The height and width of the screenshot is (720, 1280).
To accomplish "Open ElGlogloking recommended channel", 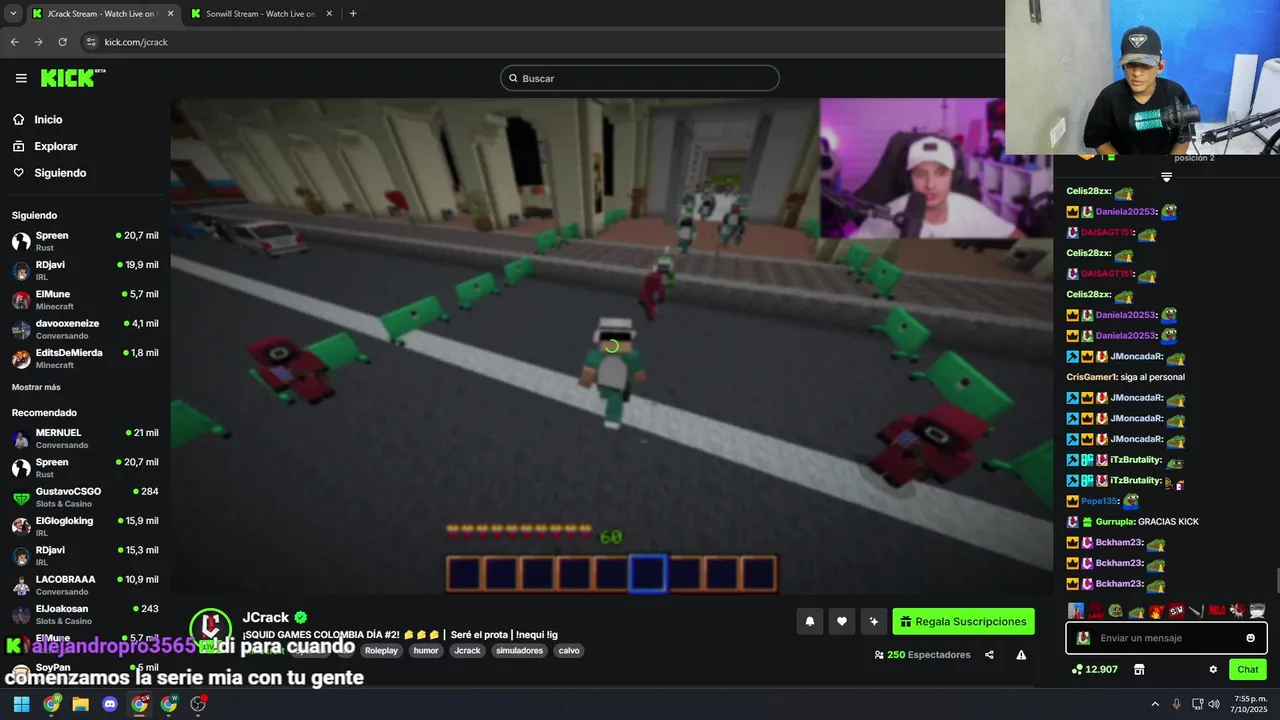I will pyautogui.click(x=85, y=526).
